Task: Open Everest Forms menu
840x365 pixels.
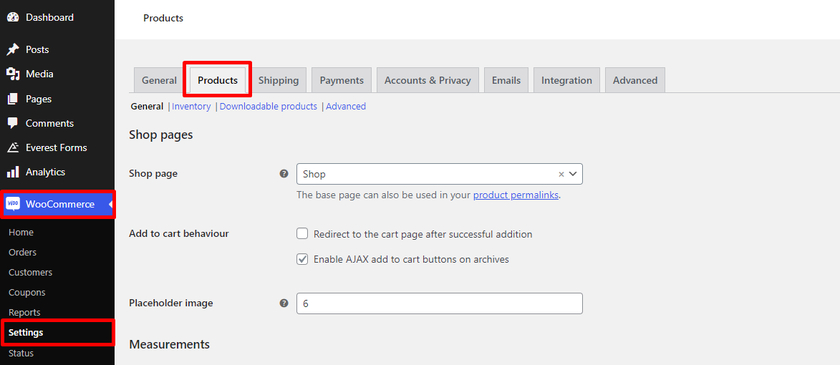Action: pos(57,147)
